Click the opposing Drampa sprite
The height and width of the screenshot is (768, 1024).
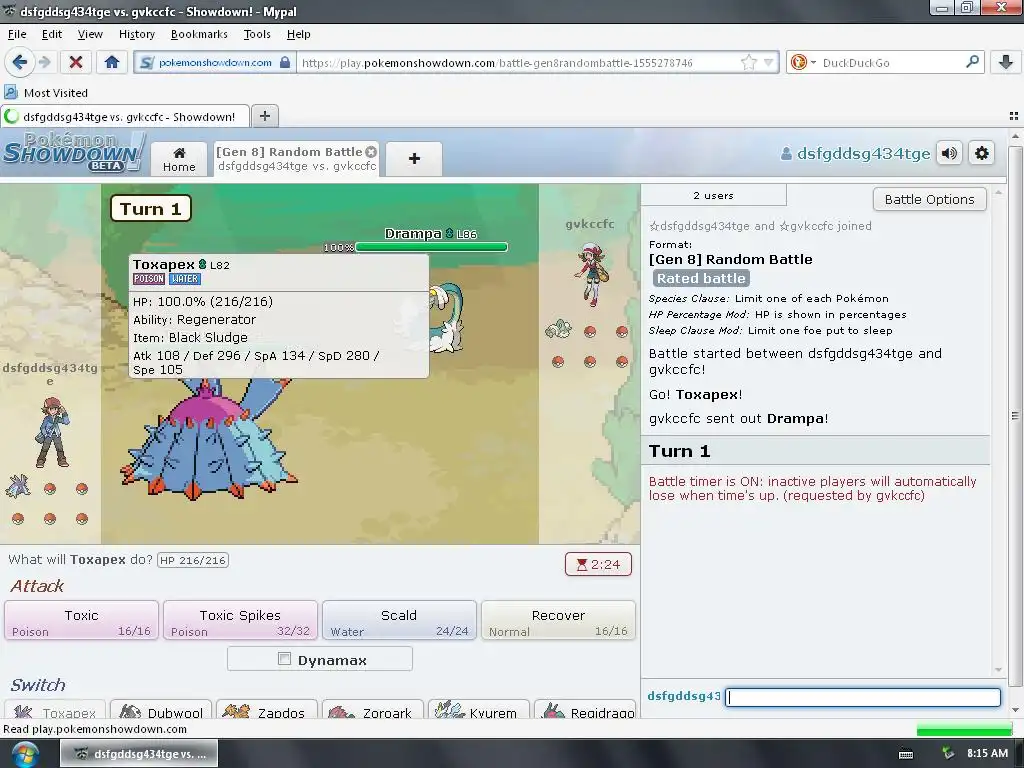tap(445, 318)
